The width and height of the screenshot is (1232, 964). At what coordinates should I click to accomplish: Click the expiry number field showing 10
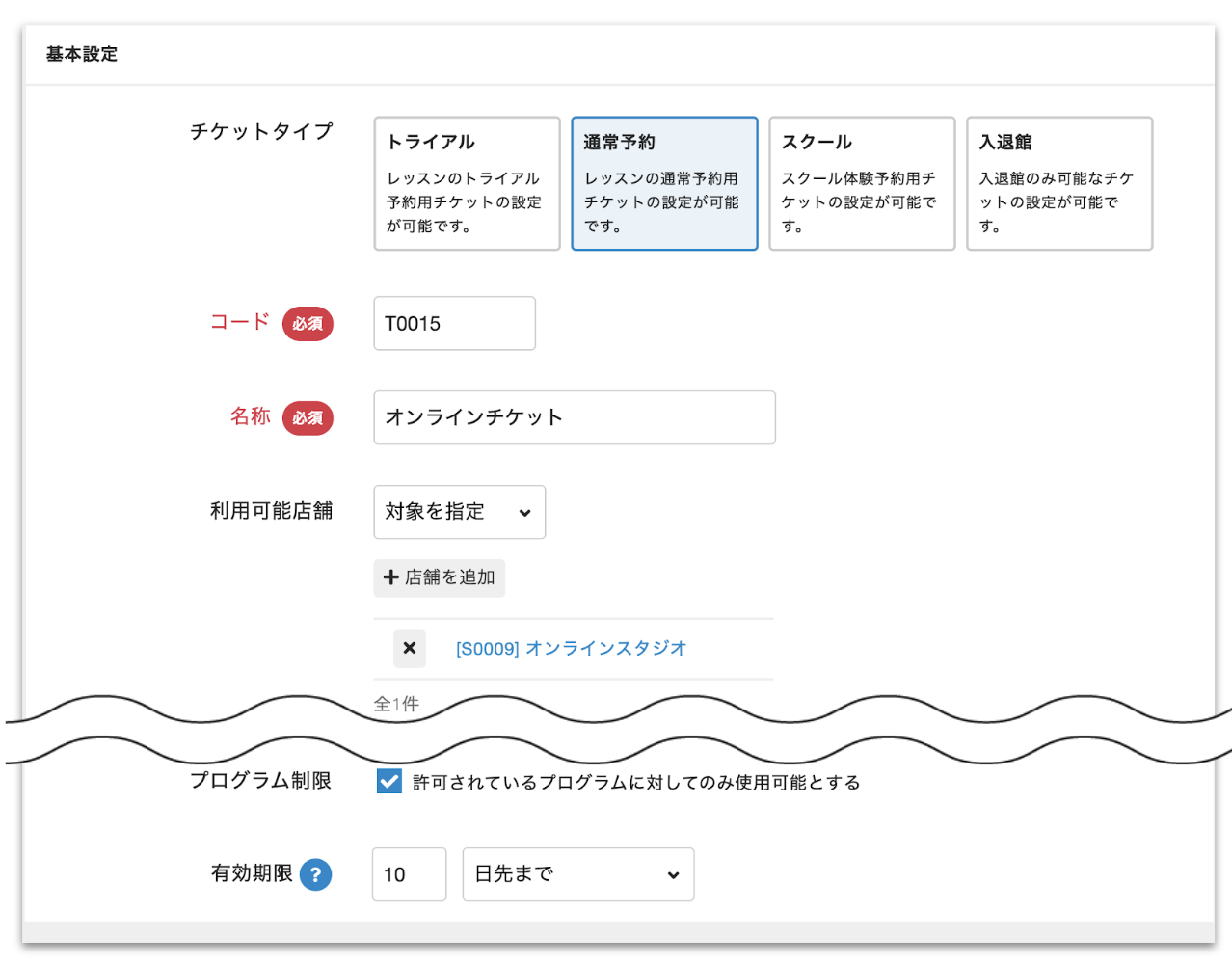click(x=409, y=874)
